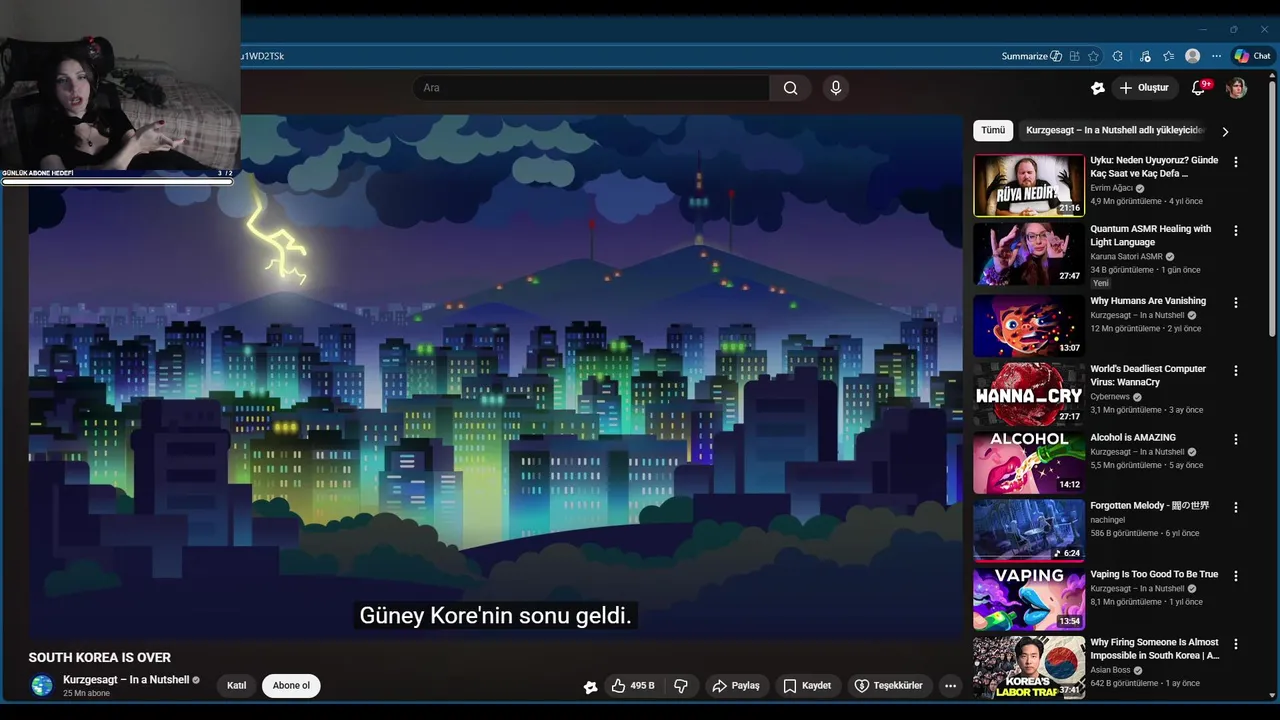Open Why Humans Are Vanishing thumbnail
This screenshot has width=1280, height=720.
click(x=1029, y=325)
